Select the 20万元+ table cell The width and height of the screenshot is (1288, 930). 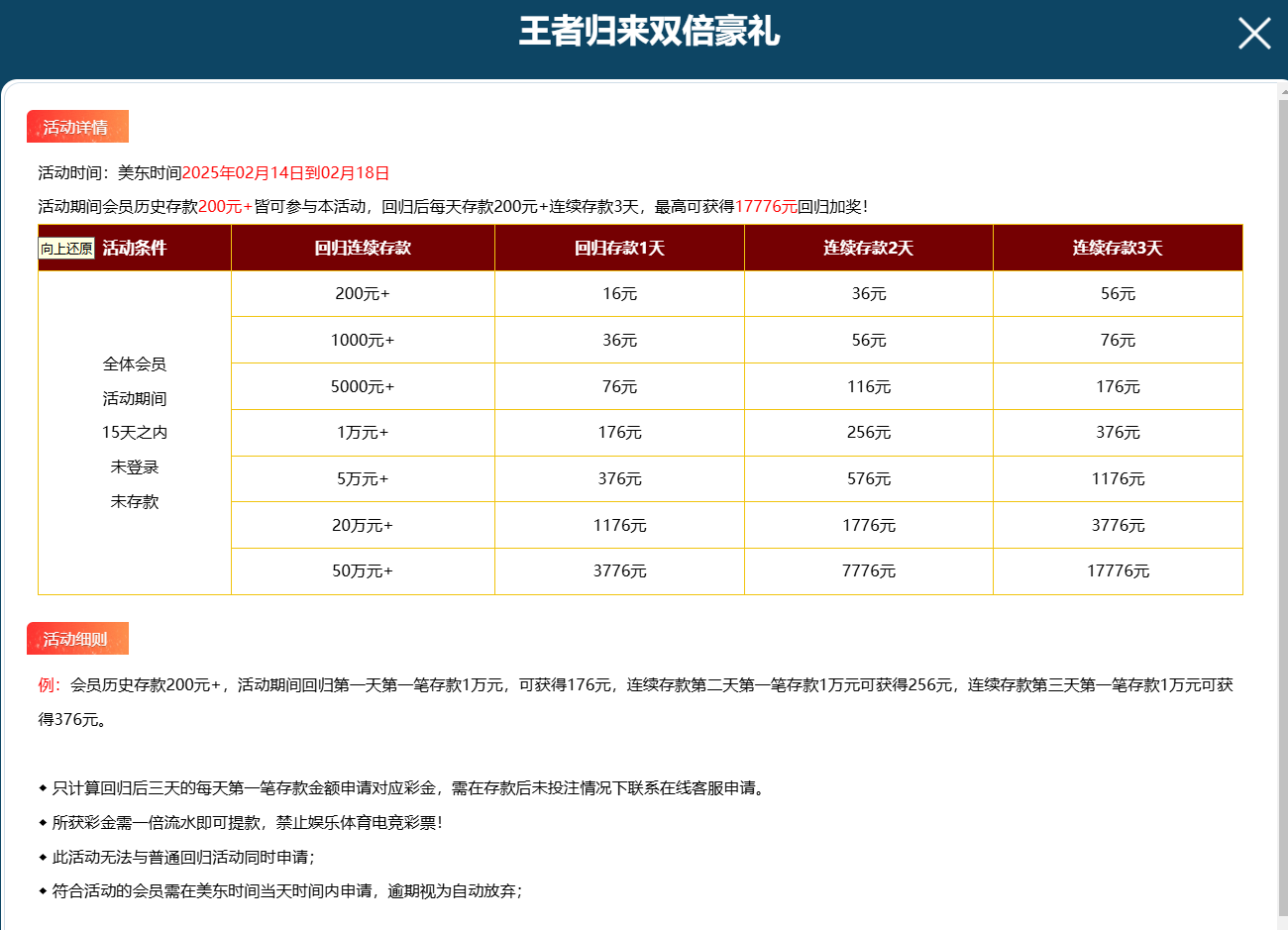[363, 525]
